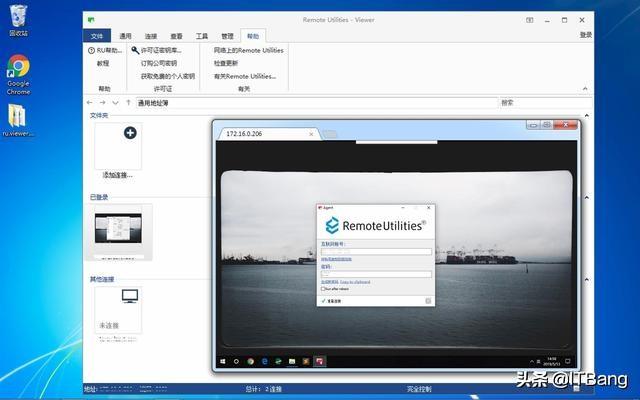Click Copy to clipboard link in Agent
This screenshot has width=640, height=400.
pyautogui.click(x=355, y=282)
